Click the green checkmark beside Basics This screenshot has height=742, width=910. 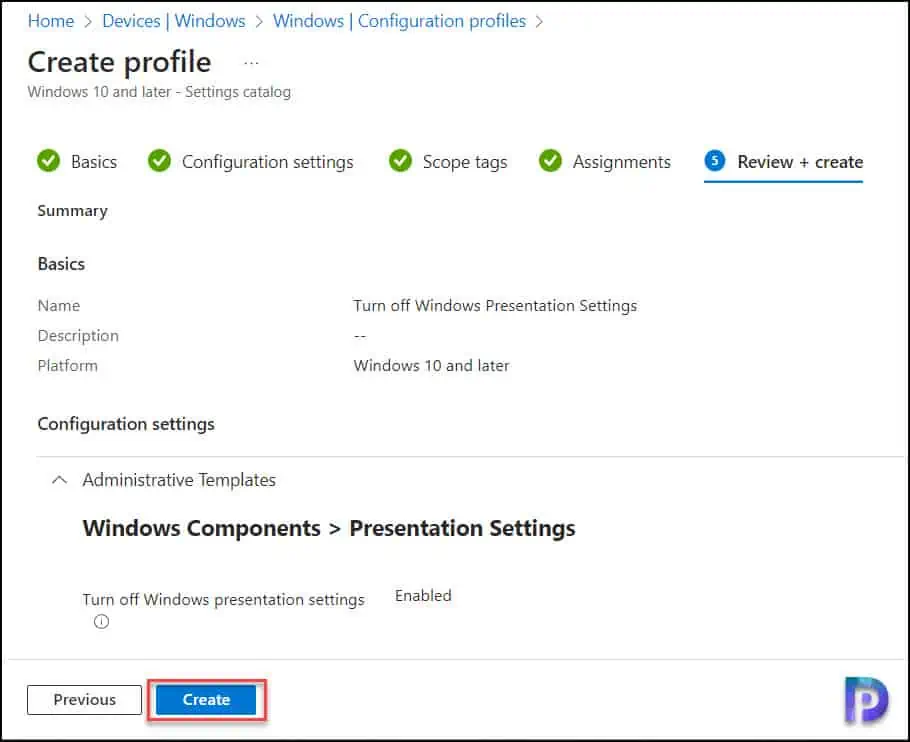(x=48, y=161)
